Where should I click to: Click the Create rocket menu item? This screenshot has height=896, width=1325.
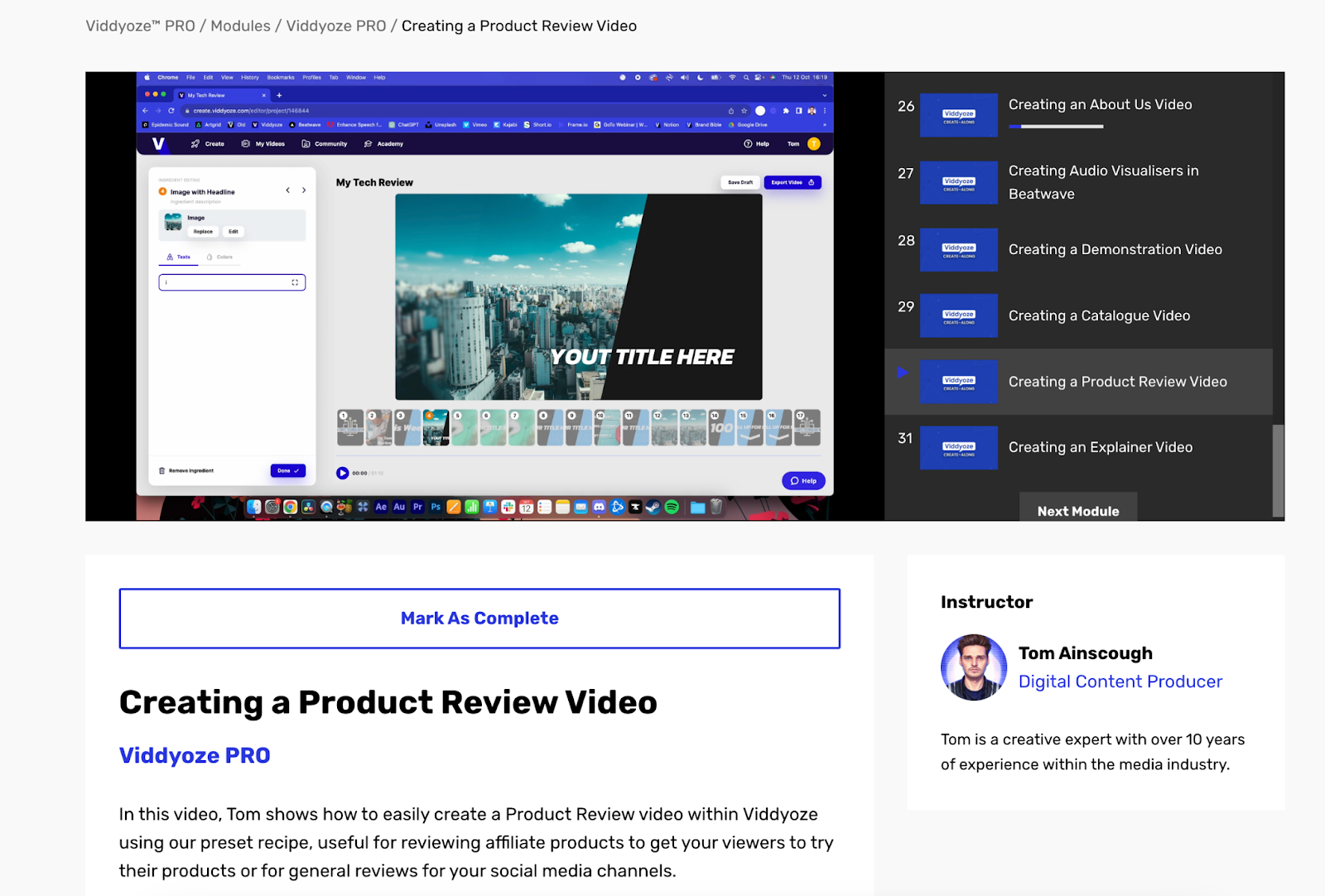pos(208,144)
